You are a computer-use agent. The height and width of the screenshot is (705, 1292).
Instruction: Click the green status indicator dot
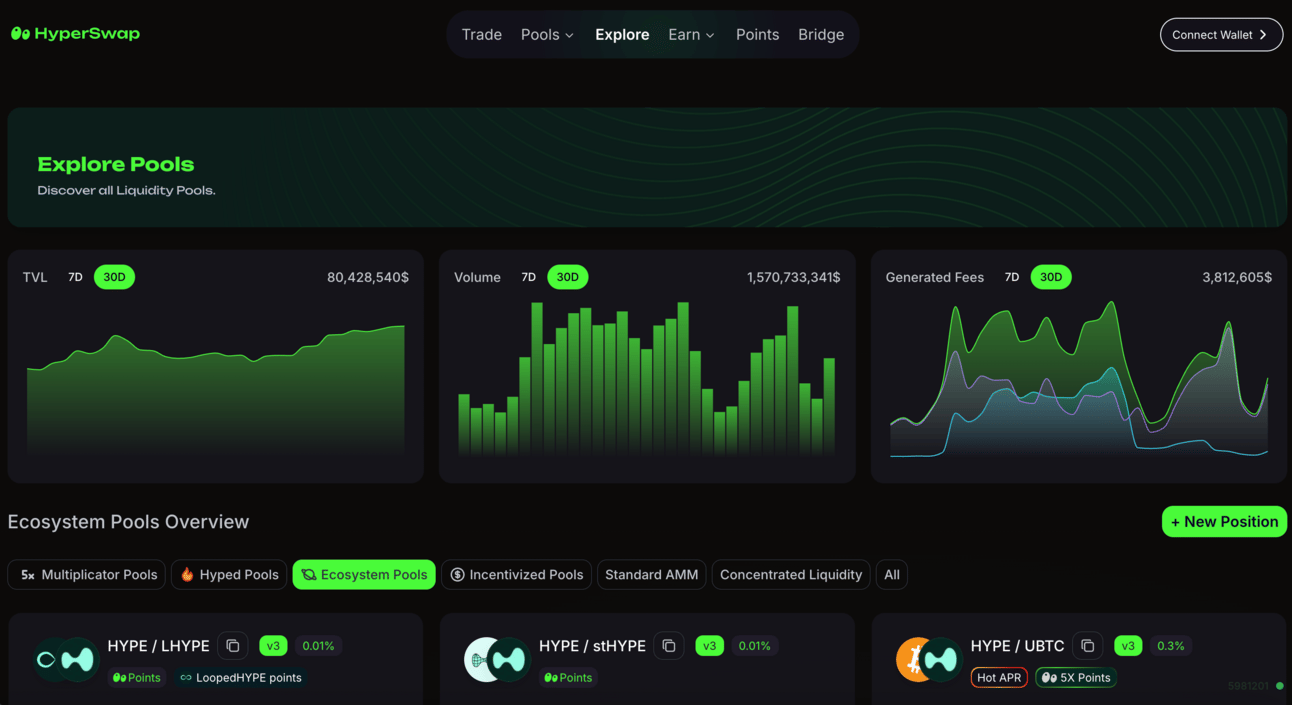tap(1279, 686)
